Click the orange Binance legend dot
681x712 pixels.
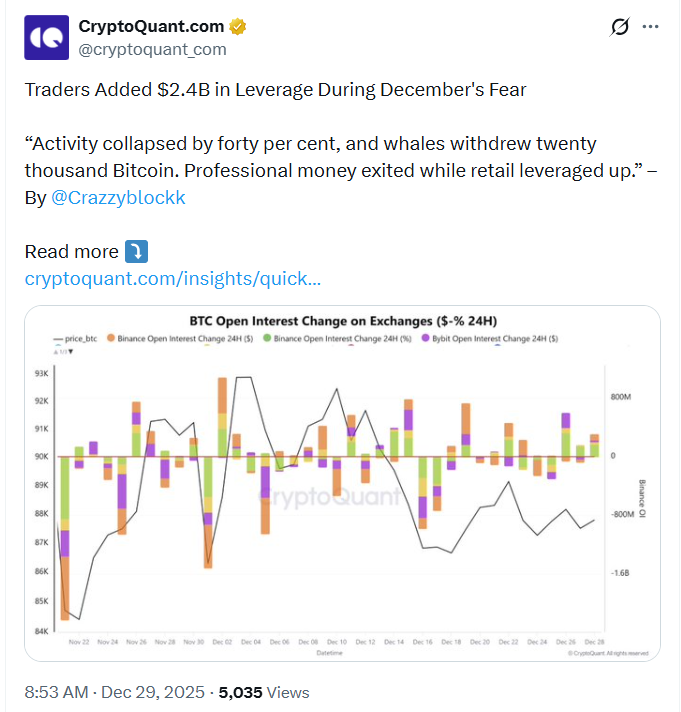111,340
